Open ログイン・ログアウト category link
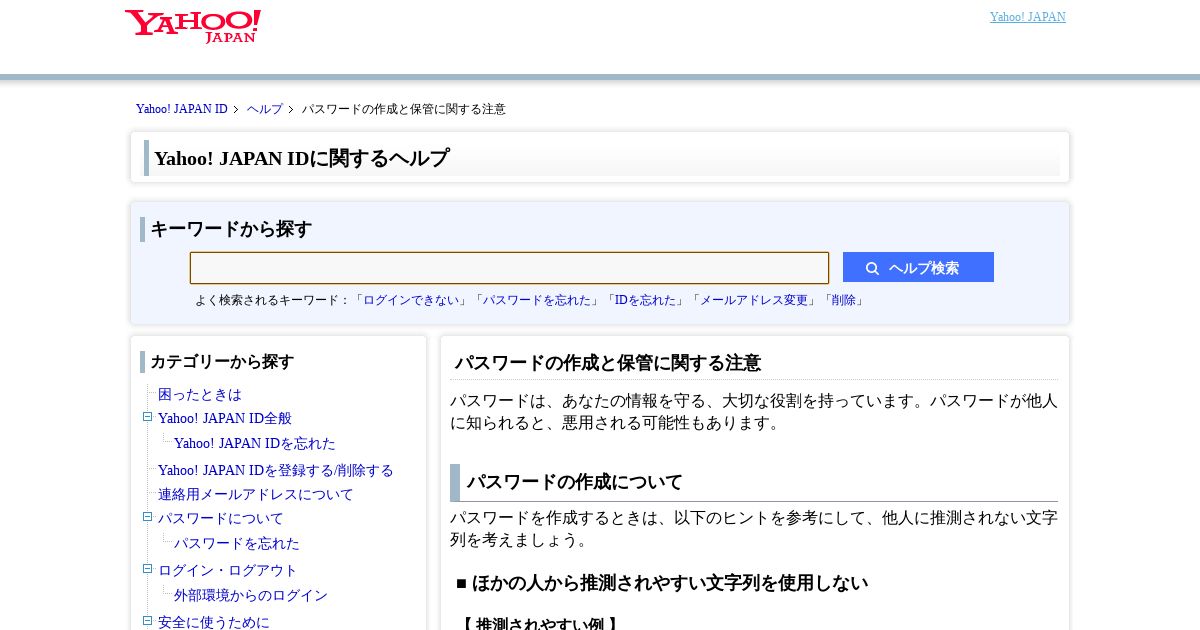1200x630 pixels. point(228,571)
